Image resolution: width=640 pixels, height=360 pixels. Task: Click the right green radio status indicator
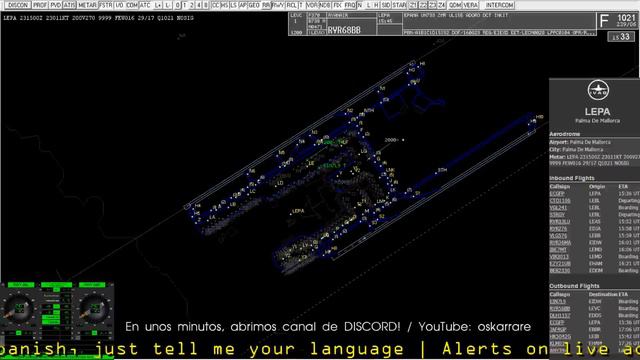tap(92, 284)
